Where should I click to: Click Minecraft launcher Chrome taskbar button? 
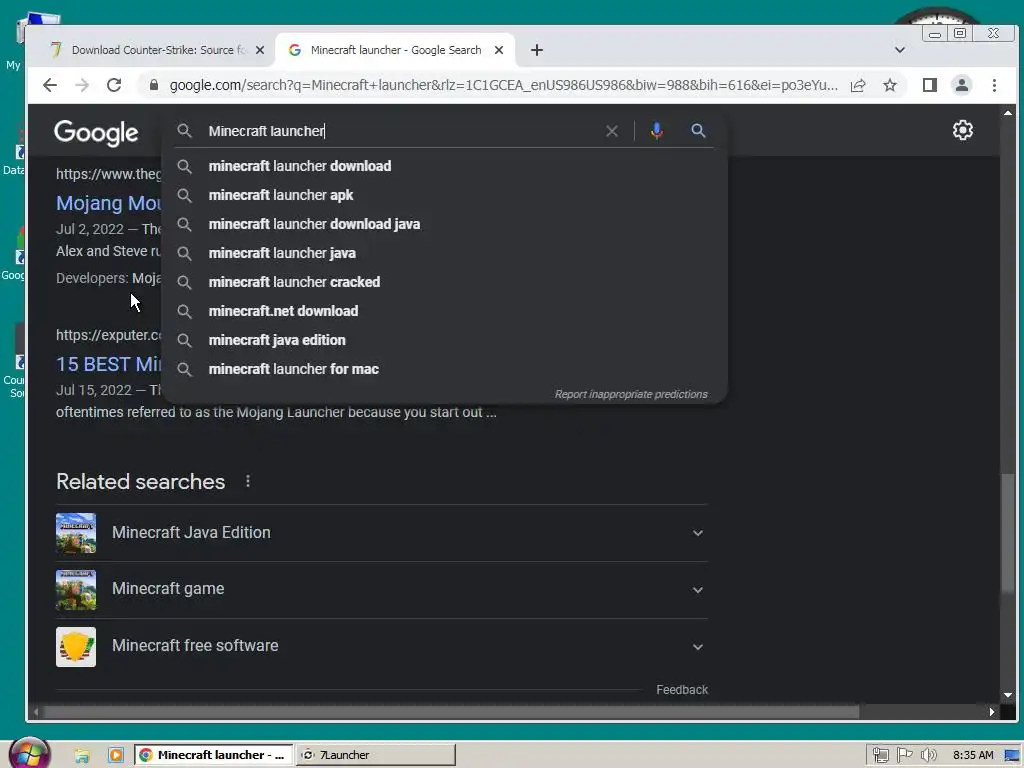[x=214, y=755]
